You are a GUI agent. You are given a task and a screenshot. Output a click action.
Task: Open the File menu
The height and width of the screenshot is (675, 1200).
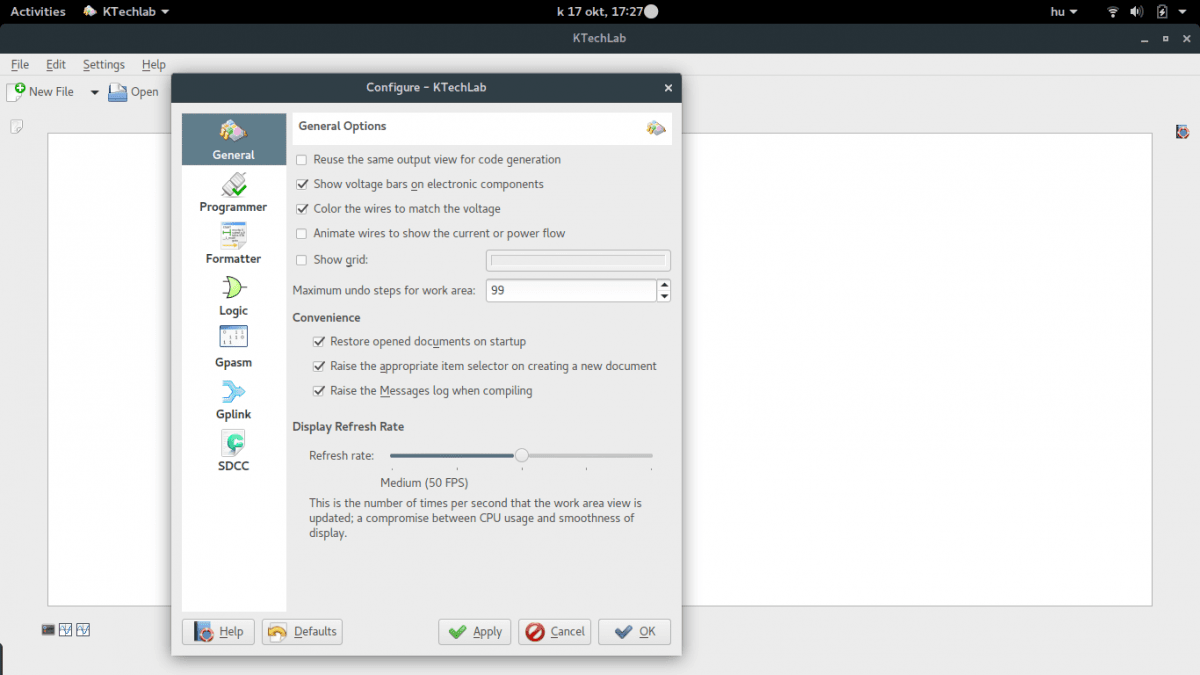pos(20,64)
